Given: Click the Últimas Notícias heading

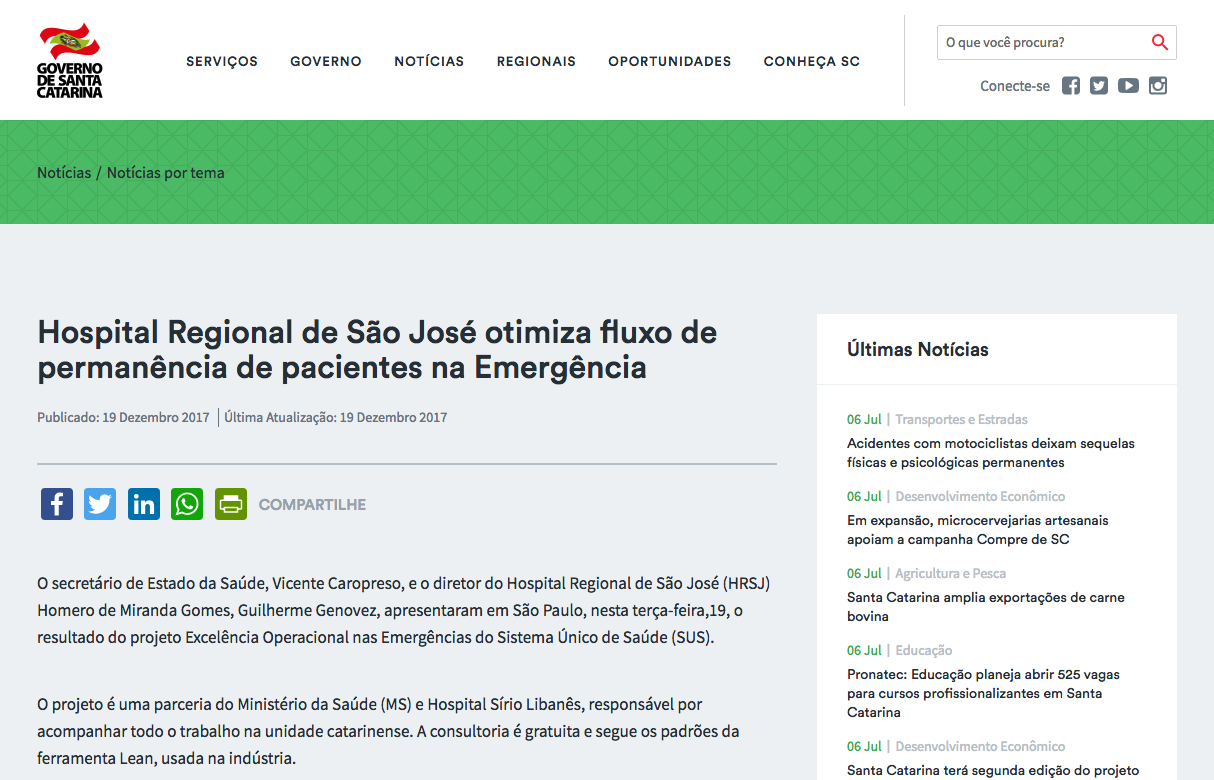Looking at the screenshot, I should 918,350.
